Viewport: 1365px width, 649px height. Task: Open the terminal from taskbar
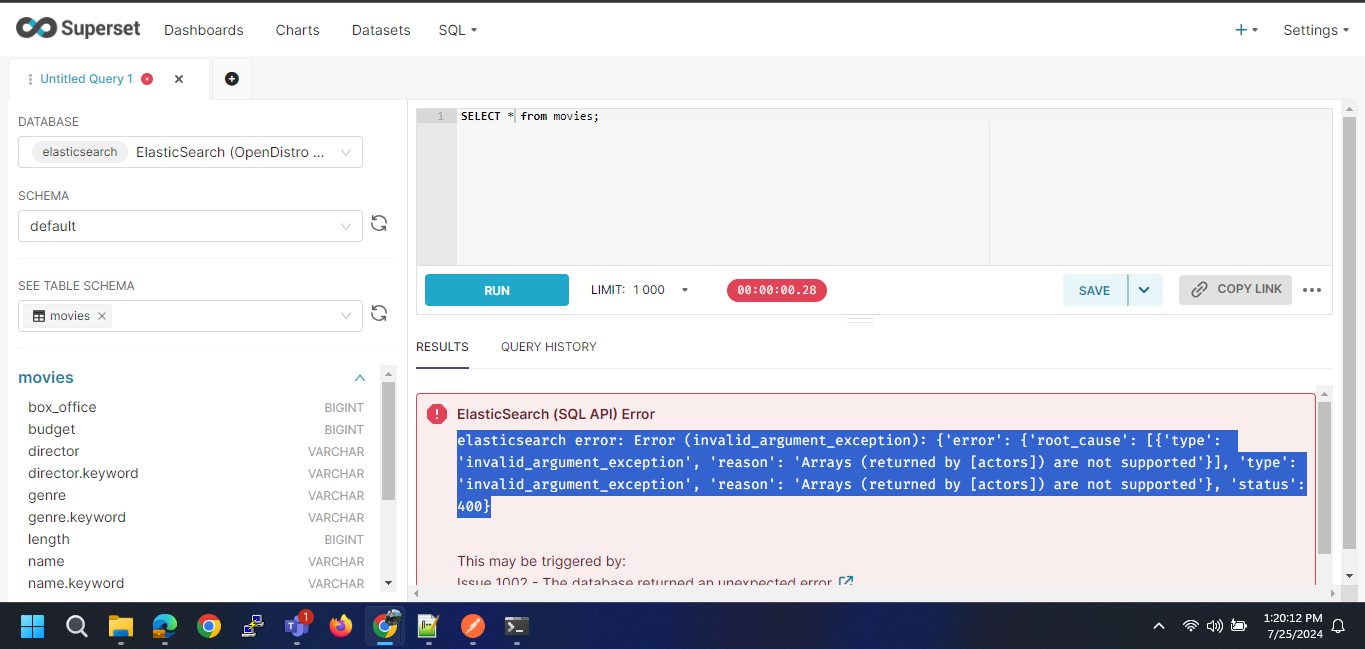517,626
